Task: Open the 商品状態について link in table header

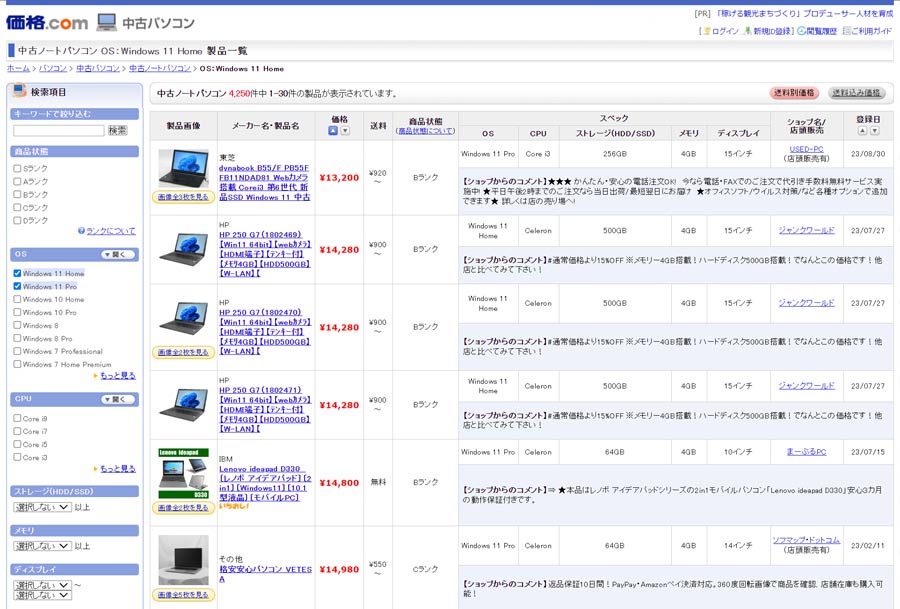Action: click(x=425, y=131)
